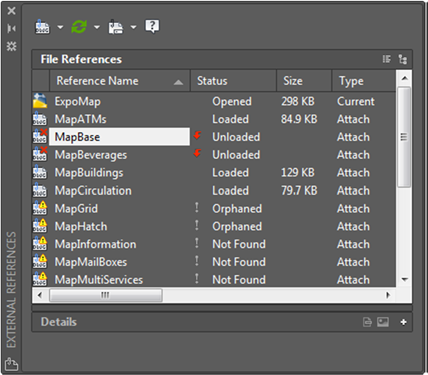Viewport: 428px width, 375px height.
Task: Click the Attach DWG icon in toolbar
Action: pyautogui.click(x=43, y=27)
